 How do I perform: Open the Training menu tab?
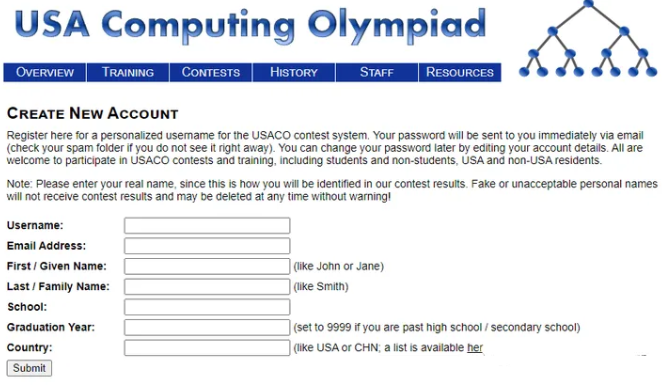[128, 72]
